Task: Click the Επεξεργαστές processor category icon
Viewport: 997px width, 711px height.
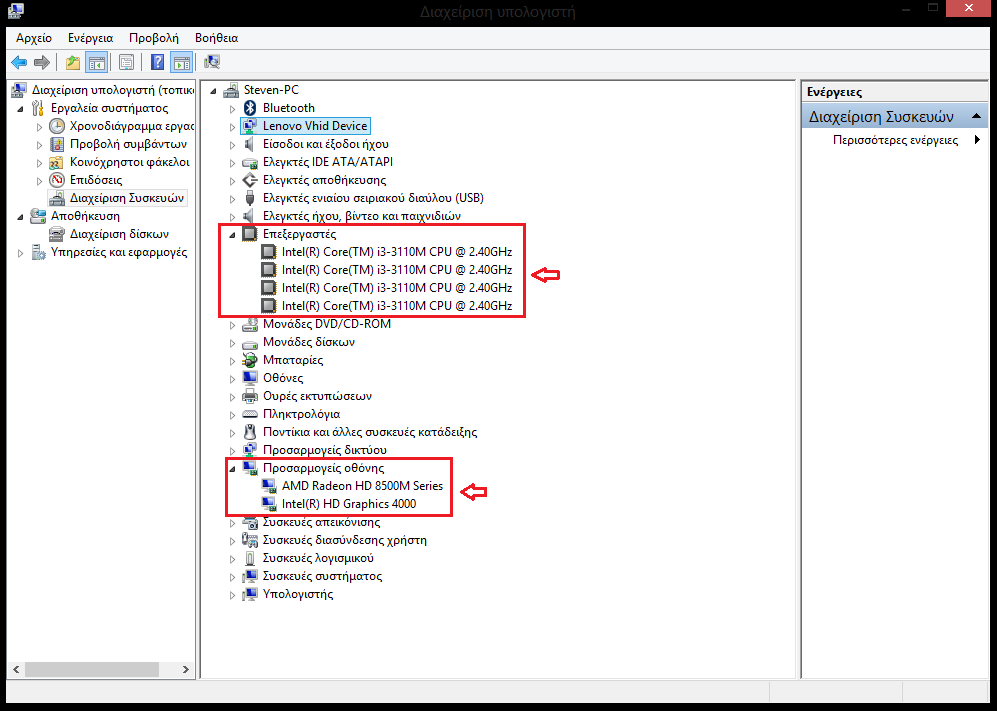Action: point(250,234)
